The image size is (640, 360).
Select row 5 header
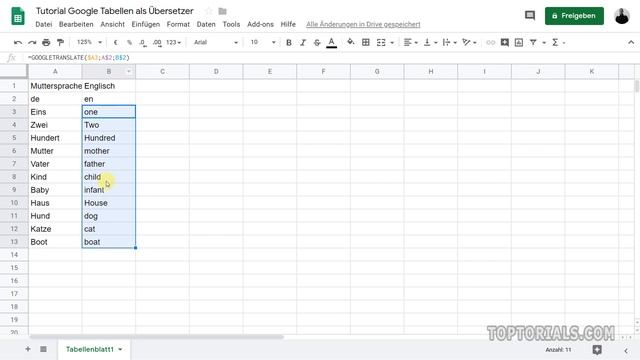[x=14, y=138]
